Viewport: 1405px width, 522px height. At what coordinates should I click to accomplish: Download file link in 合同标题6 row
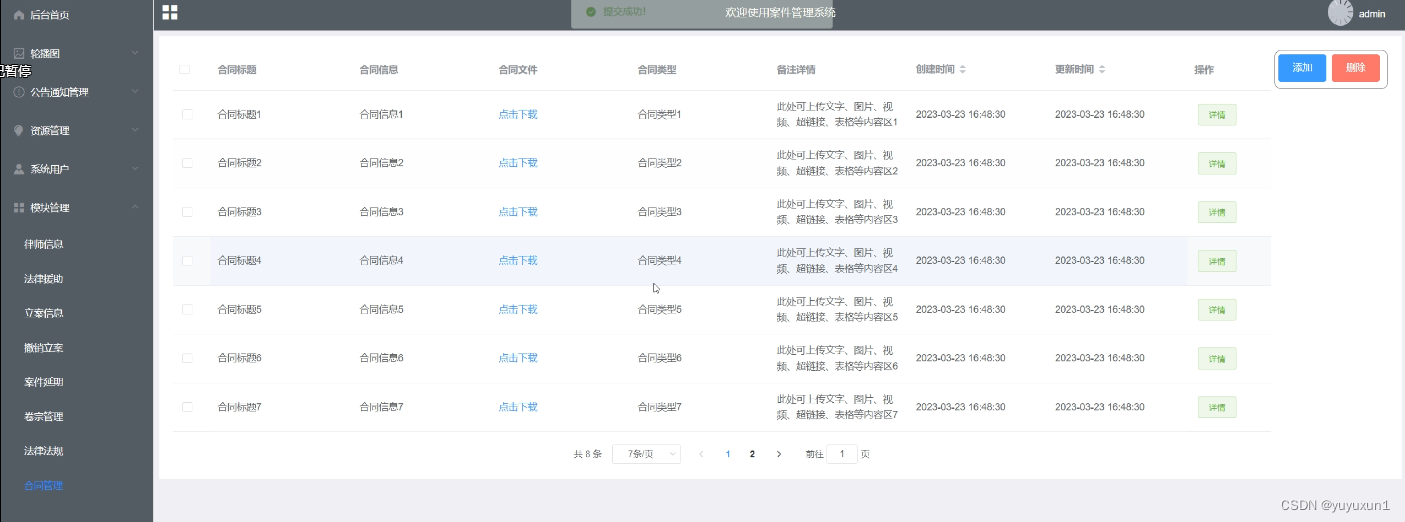pos(518,358)
